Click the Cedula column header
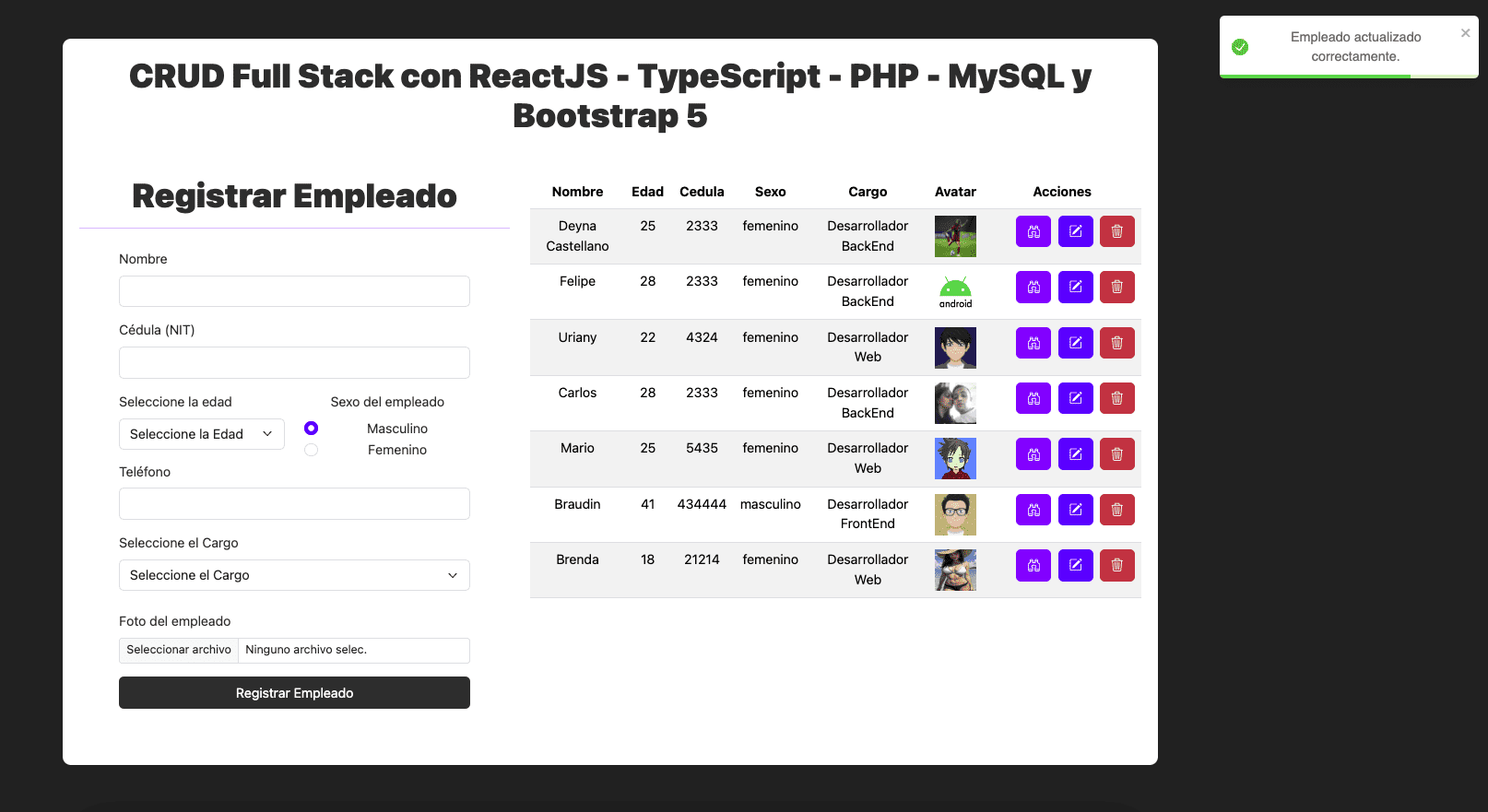 coord(702,192)
